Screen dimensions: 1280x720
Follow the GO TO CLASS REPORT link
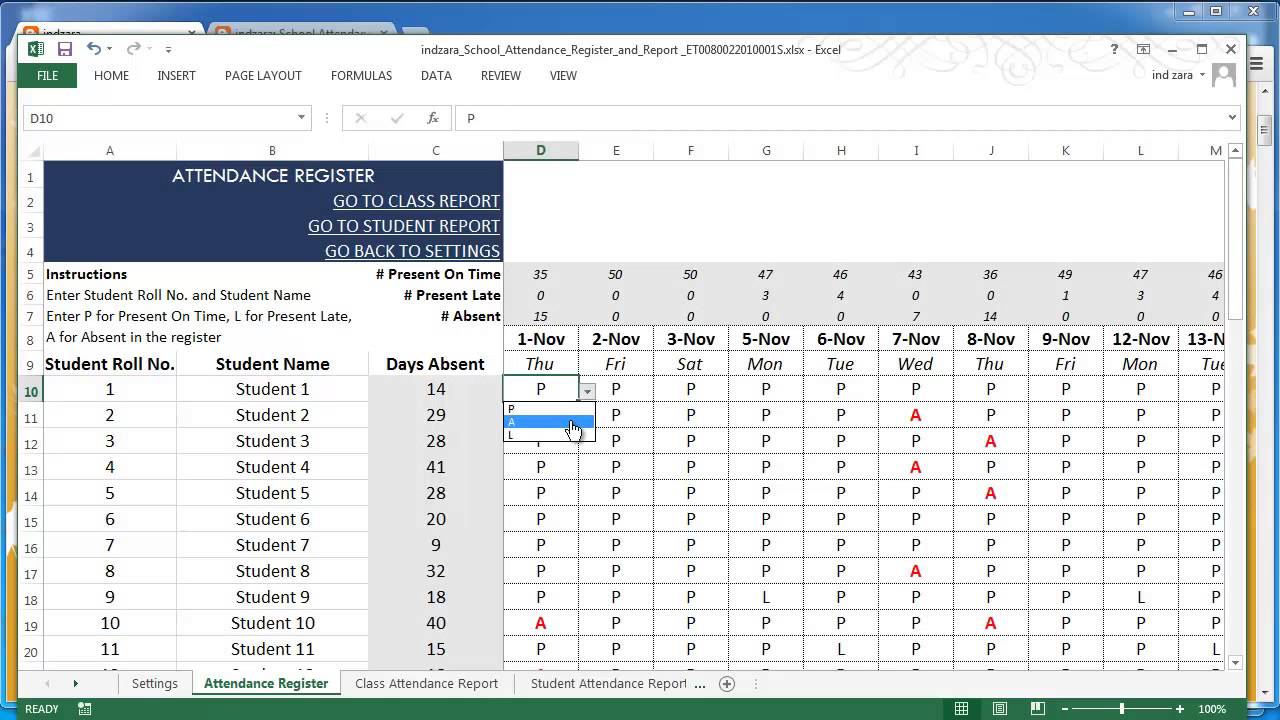pyautogui.click(x=416, y=201)
